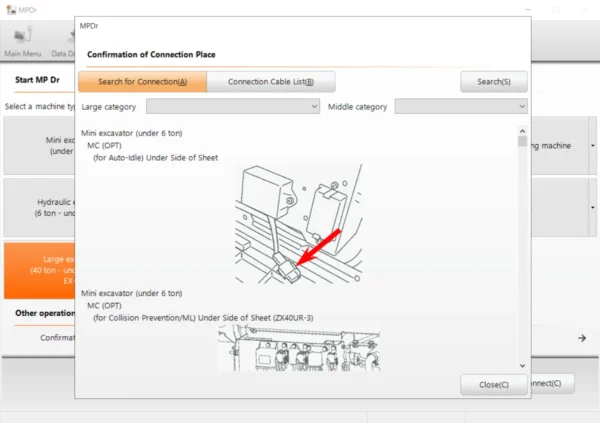
Task: Select orange Large excavator 40 ton type
Action: click(x=39, y=270)
